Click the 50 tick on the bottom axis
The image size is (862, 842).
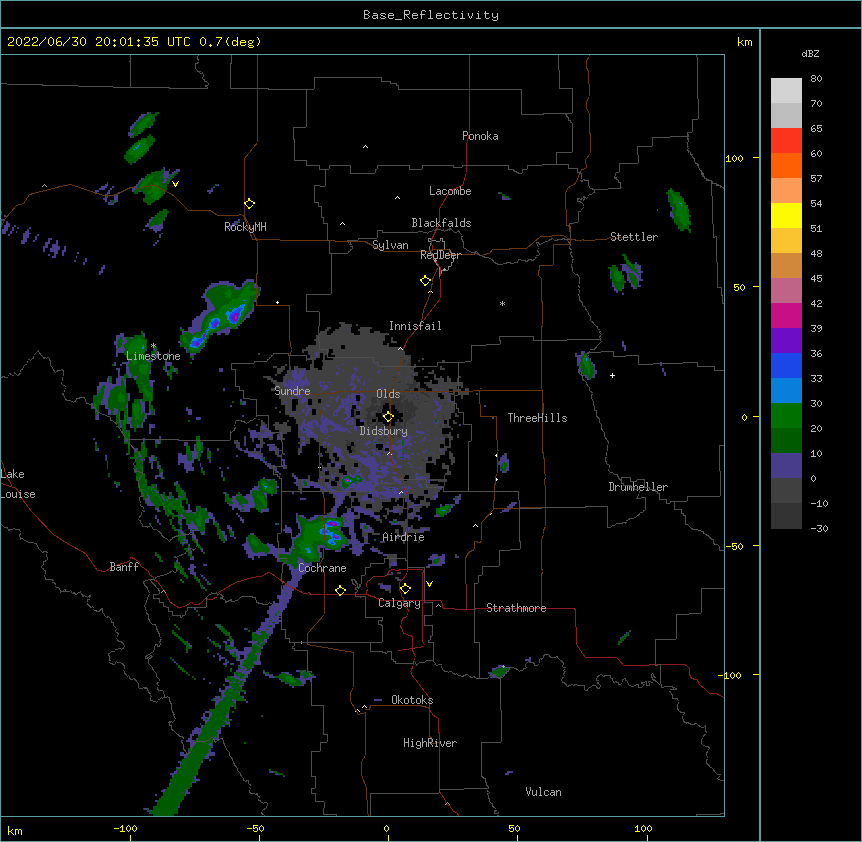(x=514, y=828)
